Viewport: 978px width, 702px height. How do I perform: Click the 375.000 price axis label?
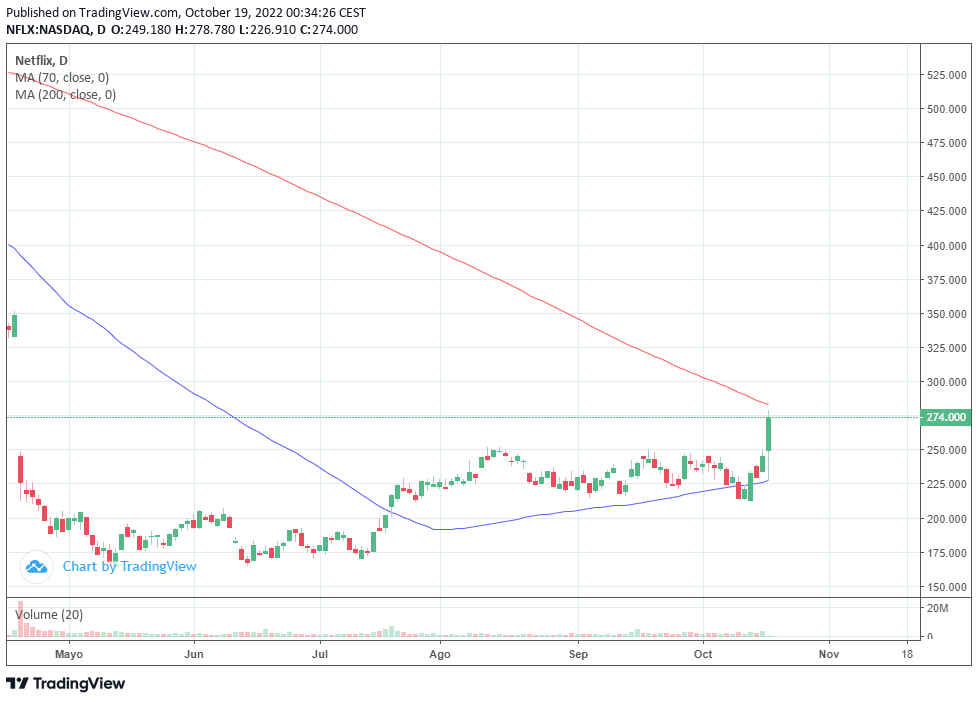946,280
